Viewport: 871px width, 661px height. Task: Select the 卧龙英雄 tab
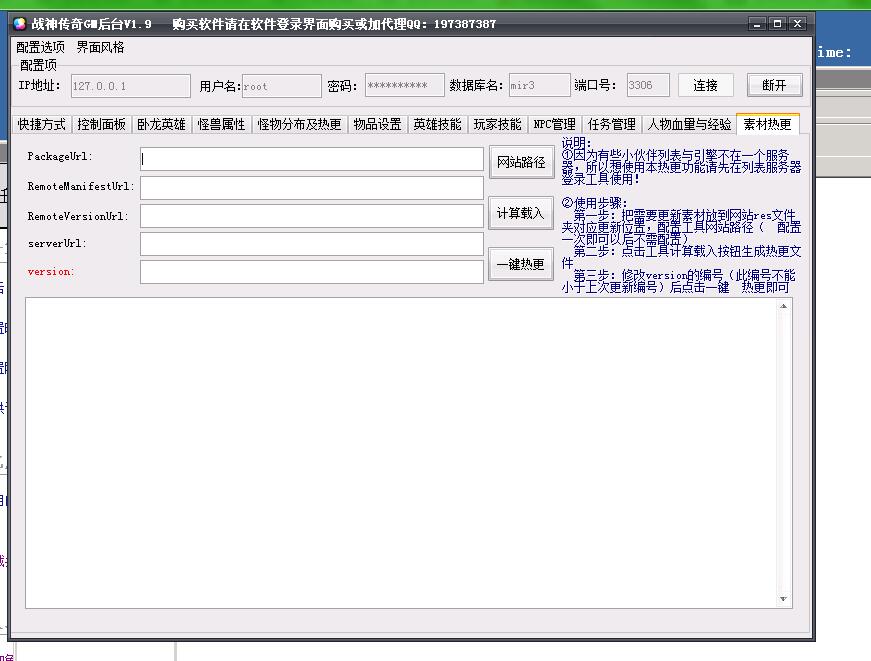point(162,124)
